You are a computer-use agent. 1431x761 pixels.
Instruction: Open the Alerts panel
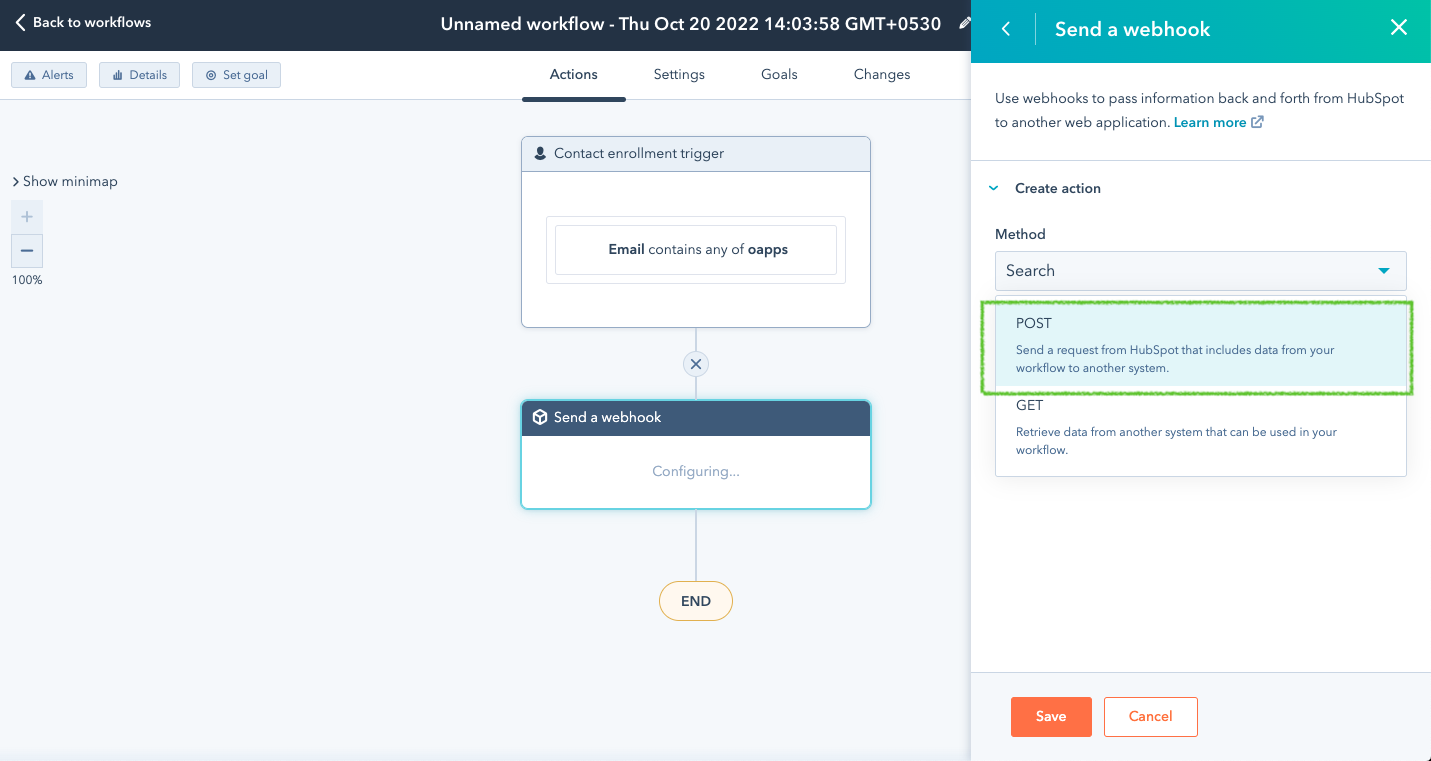tap(49, 75)
